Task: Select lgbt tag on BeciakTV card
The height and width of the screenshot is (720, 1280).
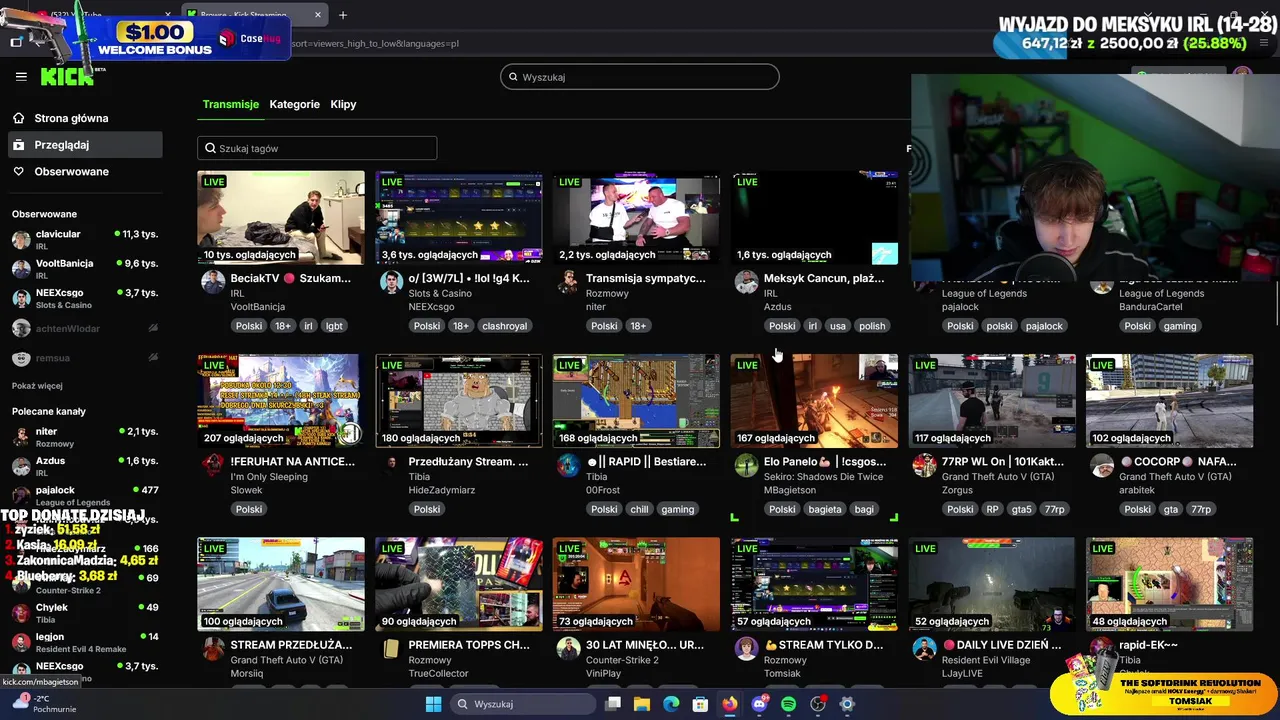Action: 334,326
